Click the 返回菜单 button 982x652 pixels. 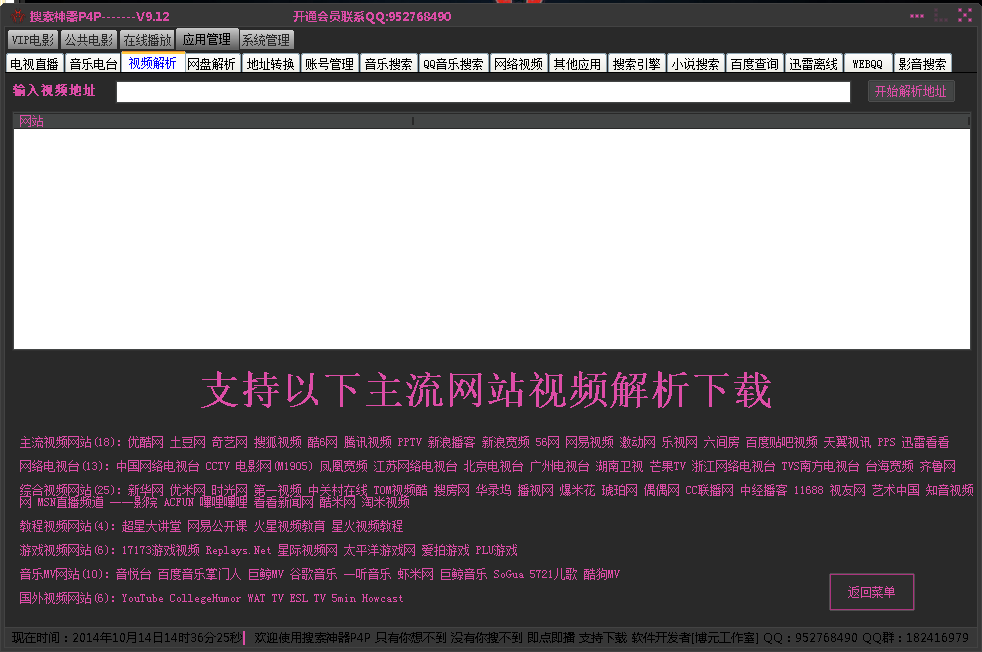tap(871, 592)
